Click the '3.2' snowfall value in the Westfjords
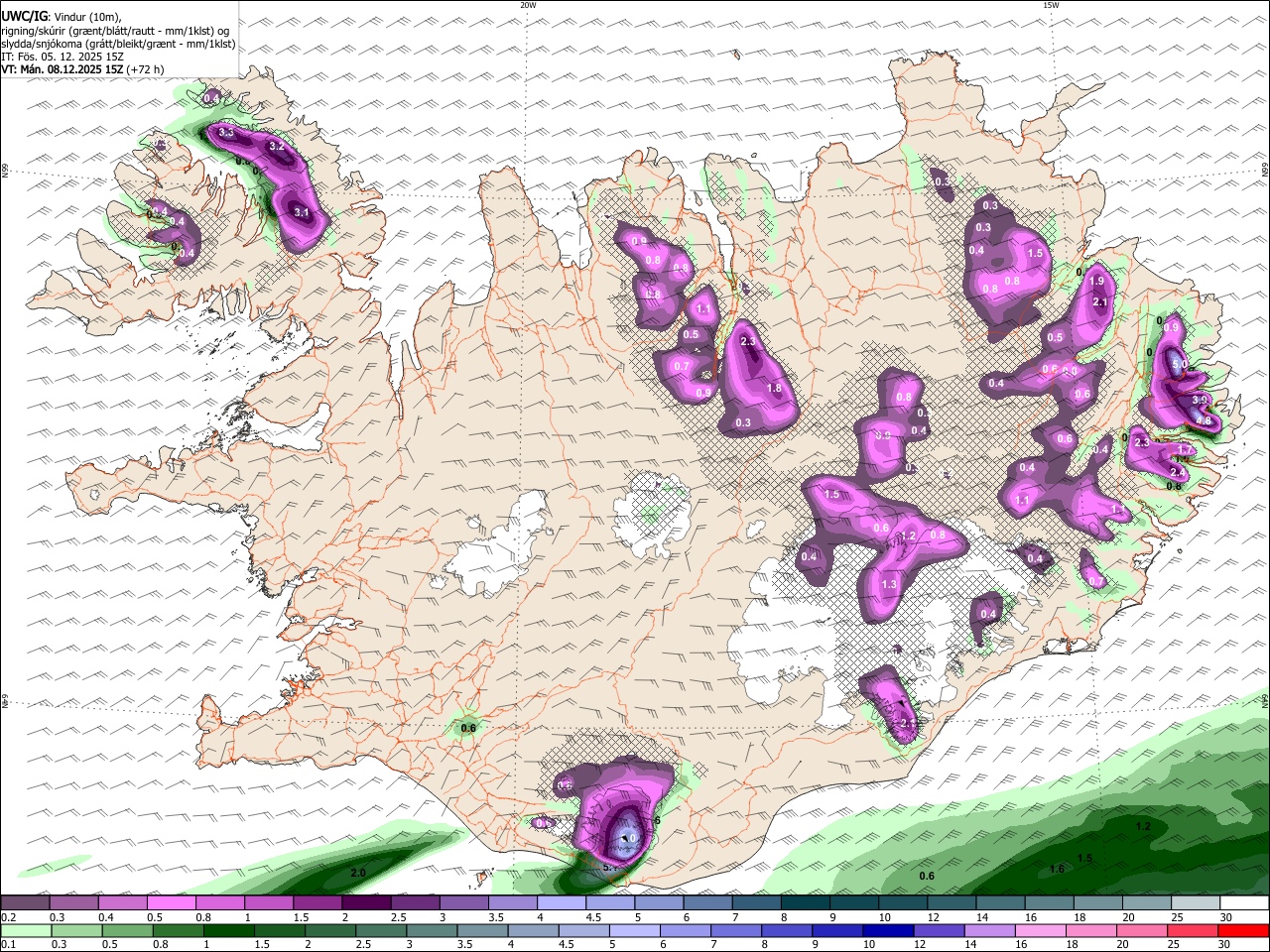 [x=277, y=147]
